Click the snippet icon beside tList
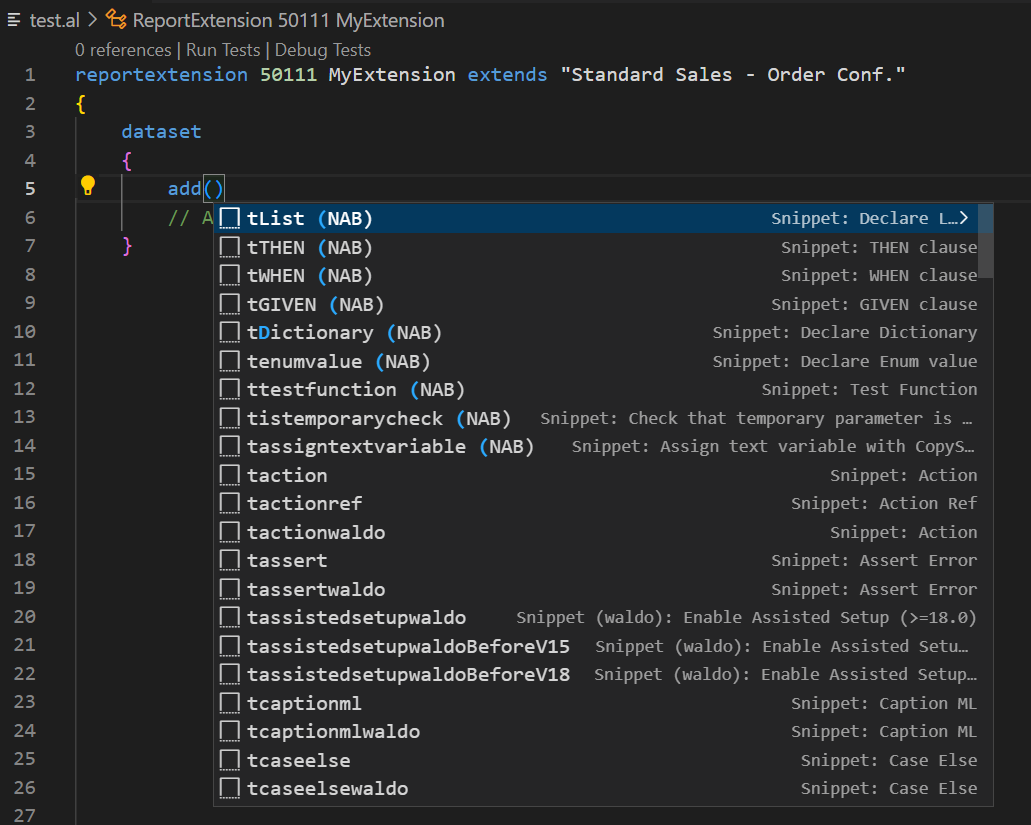 [230, 218]
